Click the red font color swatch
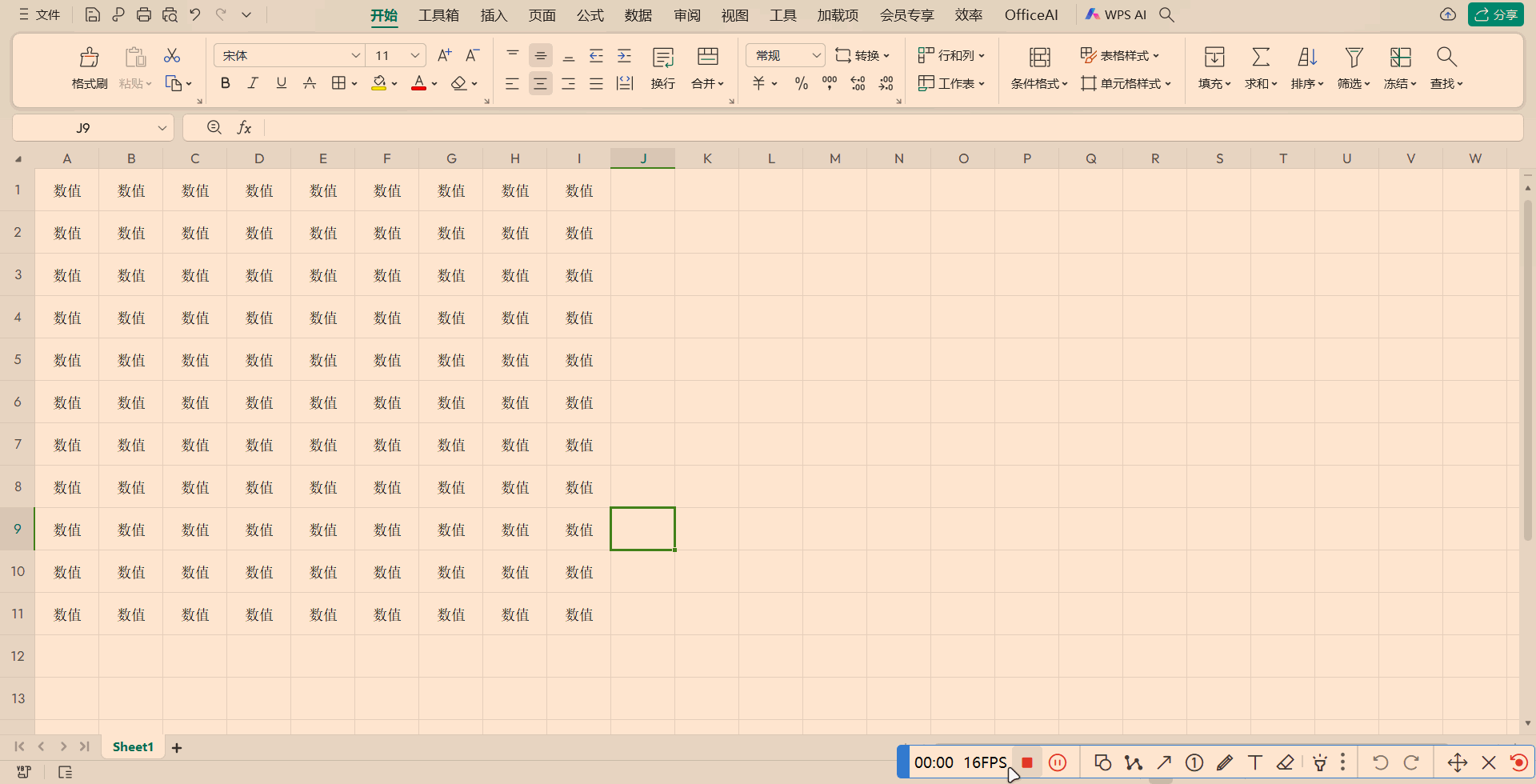 click(418, 83)
